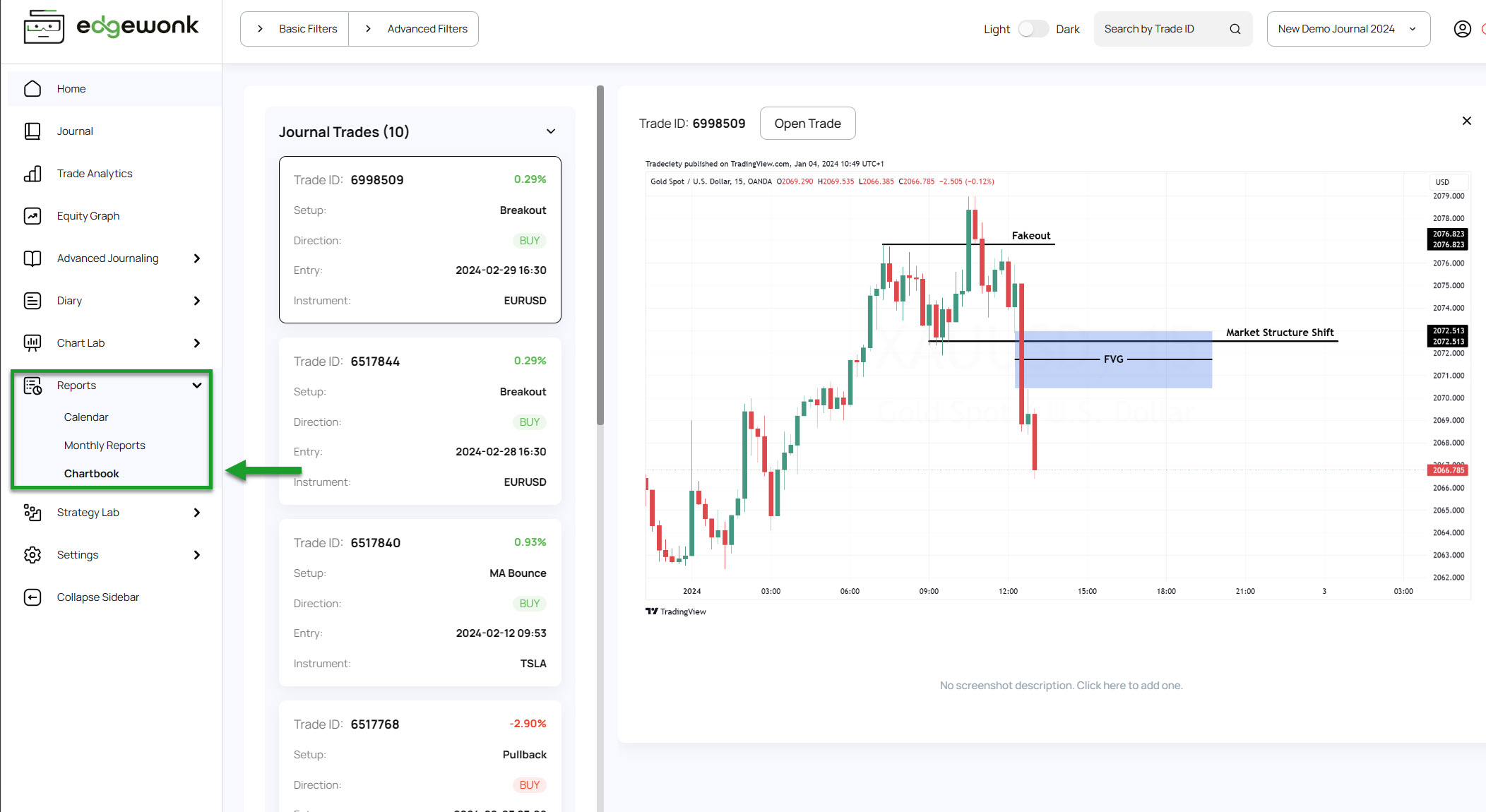1486x812 pixels.
Task: Open the Equity Graph icon
Action: (x=32, y=216)
